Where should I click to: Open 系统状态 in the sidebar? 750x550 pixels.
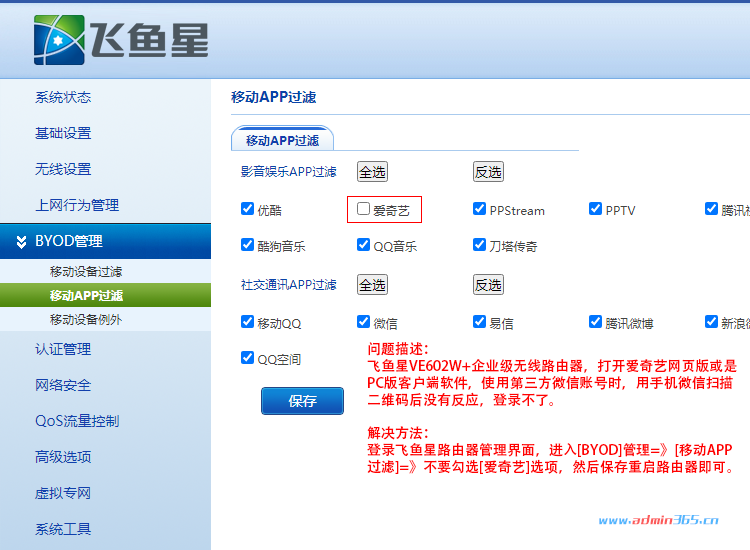63,98
